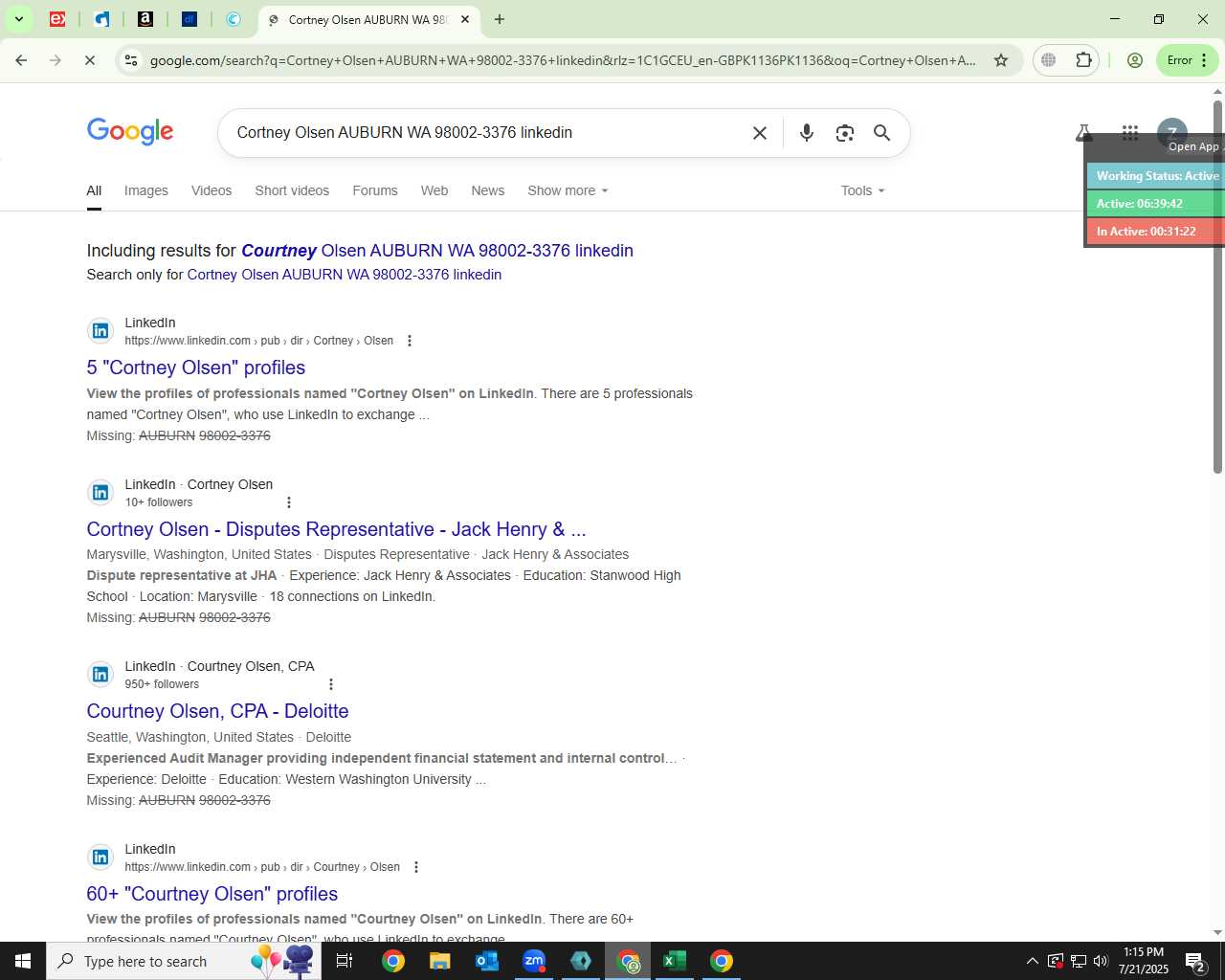Open Task View on the taskbar

coord(345,961)
